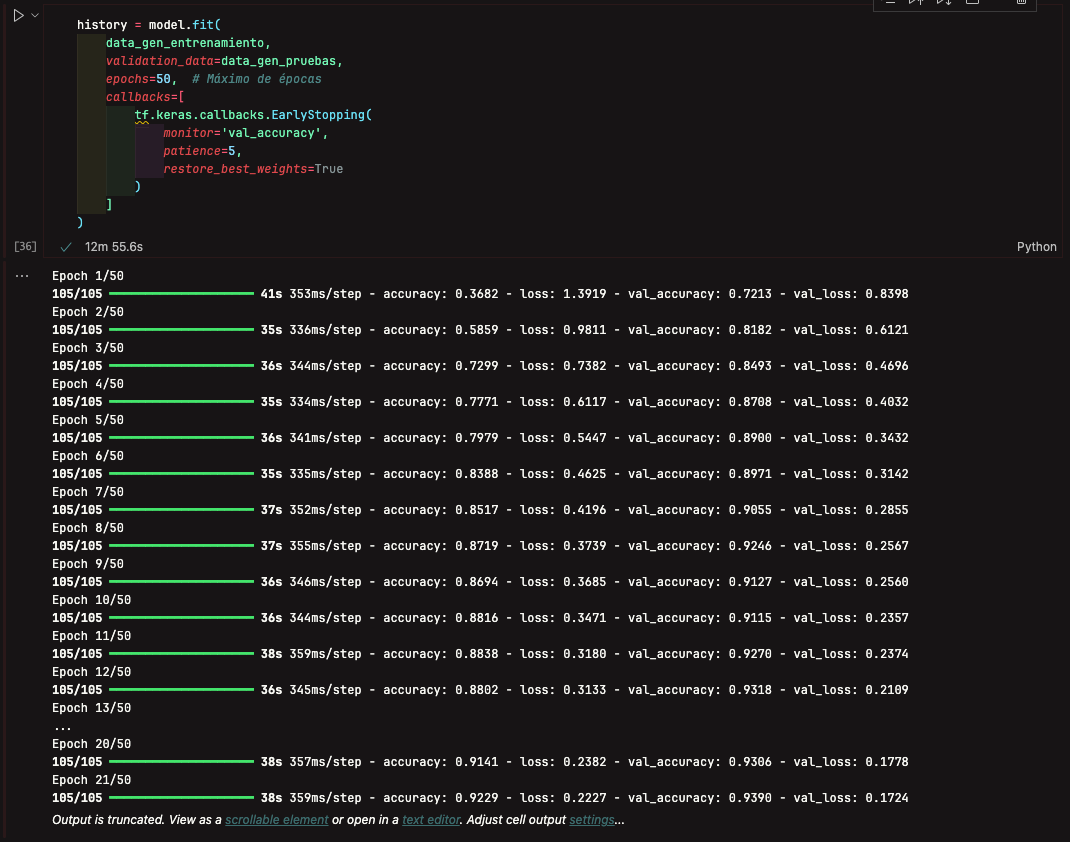
Task: Click the Epoch 21/50 progress bar
Action: point(182,798)
